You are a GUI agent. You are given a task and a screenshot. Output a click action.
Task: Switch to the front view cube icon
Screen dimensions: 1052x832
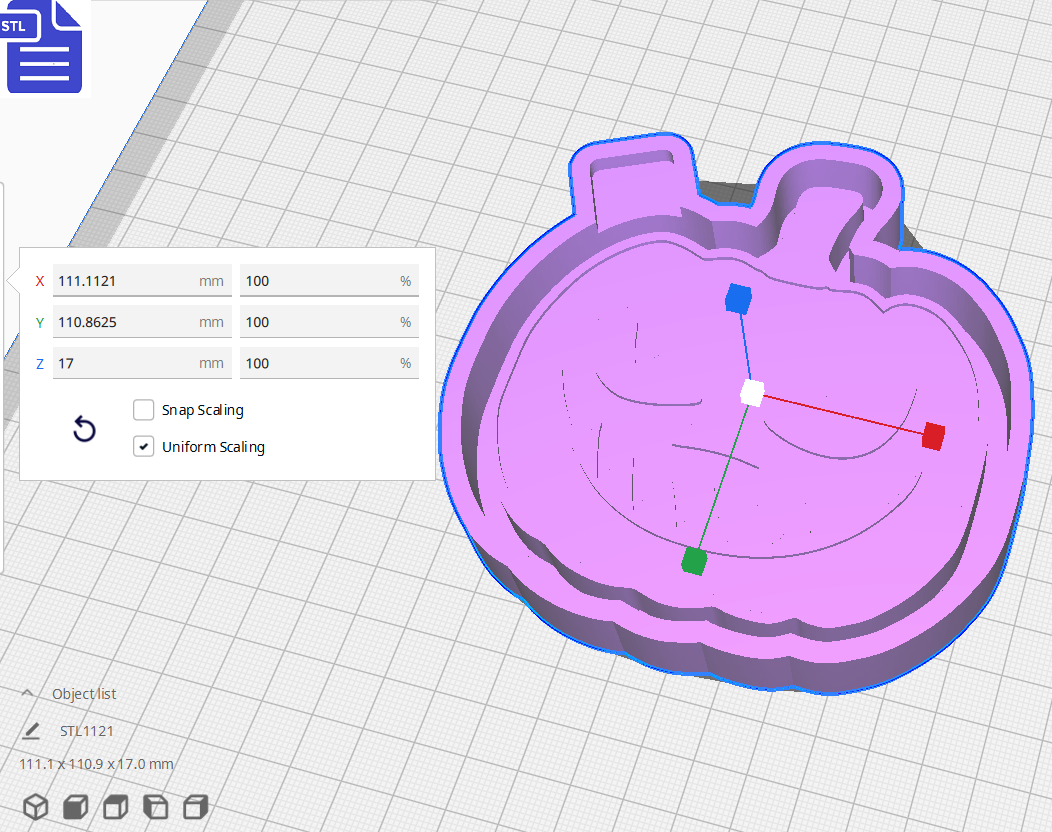click(x=75, y=806)
